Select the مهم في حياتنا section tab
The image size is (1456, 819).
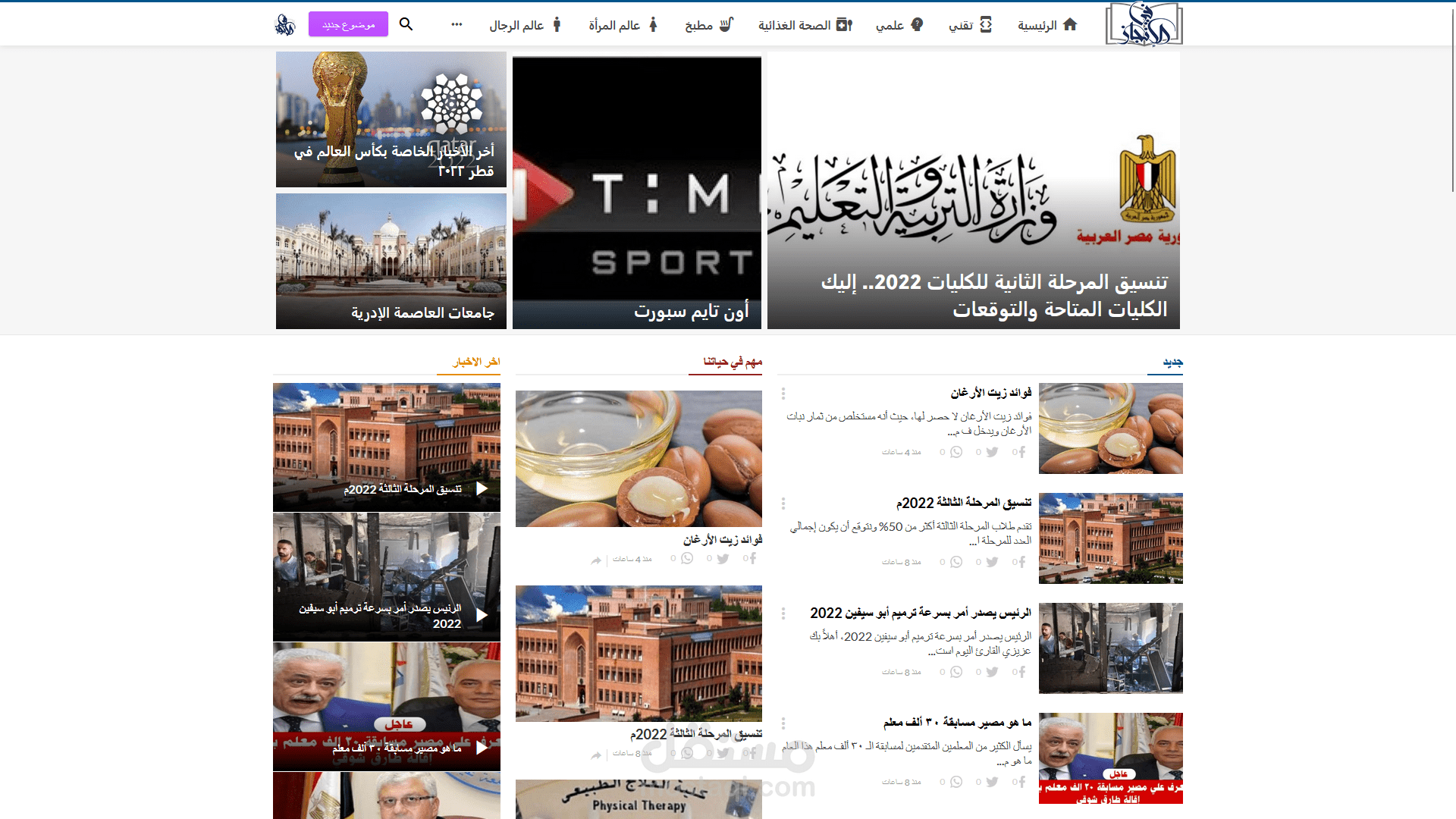point(733,362)
